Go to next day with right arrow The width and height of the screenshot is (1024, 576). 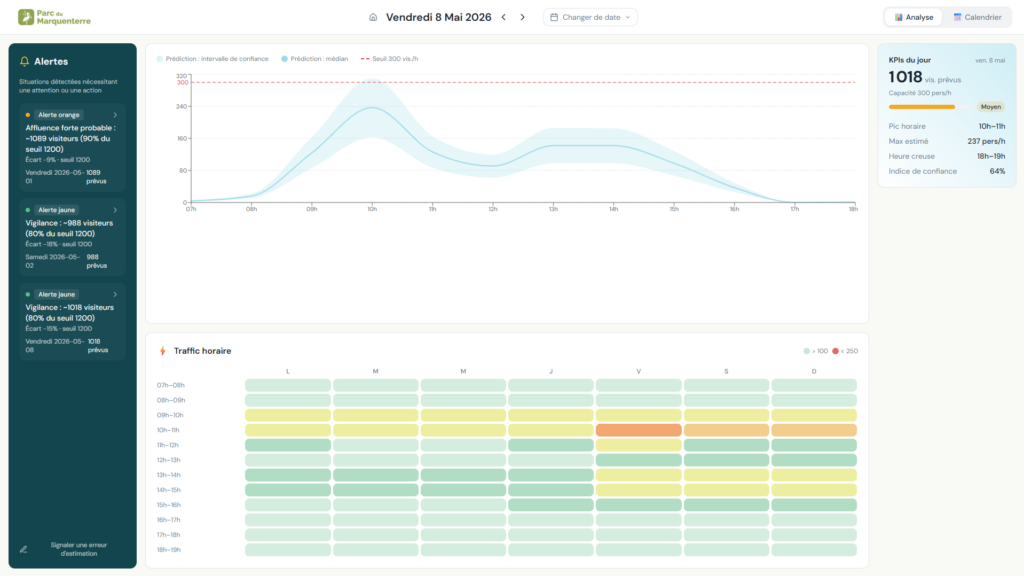click(522, 17)
